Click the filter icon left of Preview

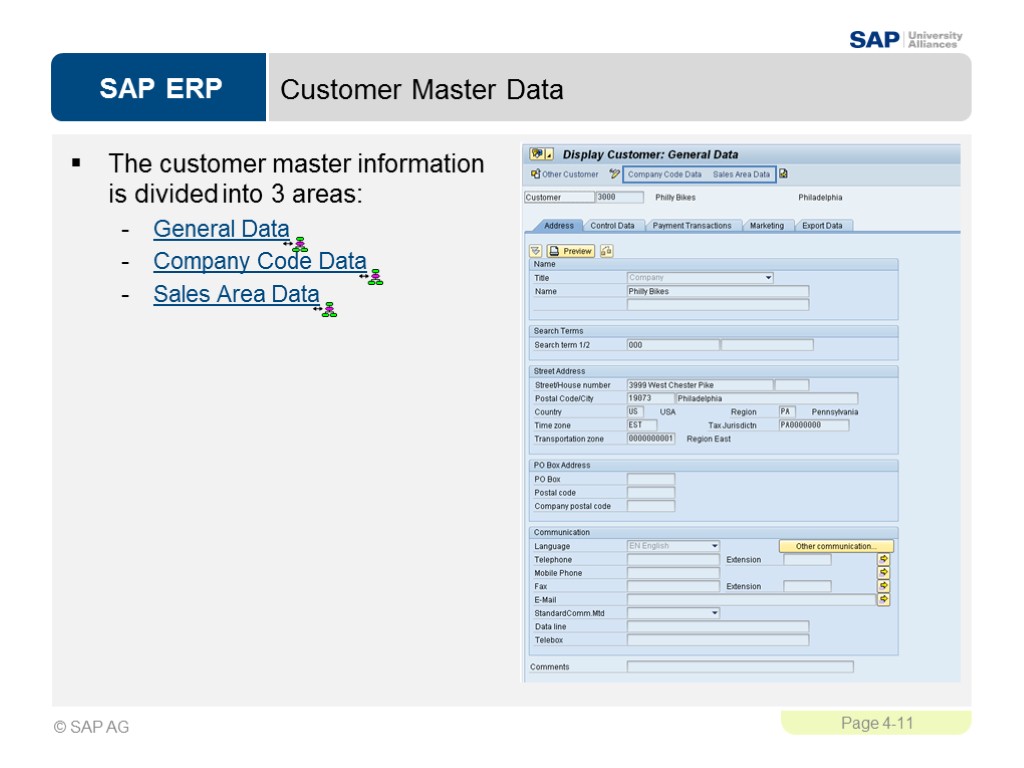tap(534, 251)
